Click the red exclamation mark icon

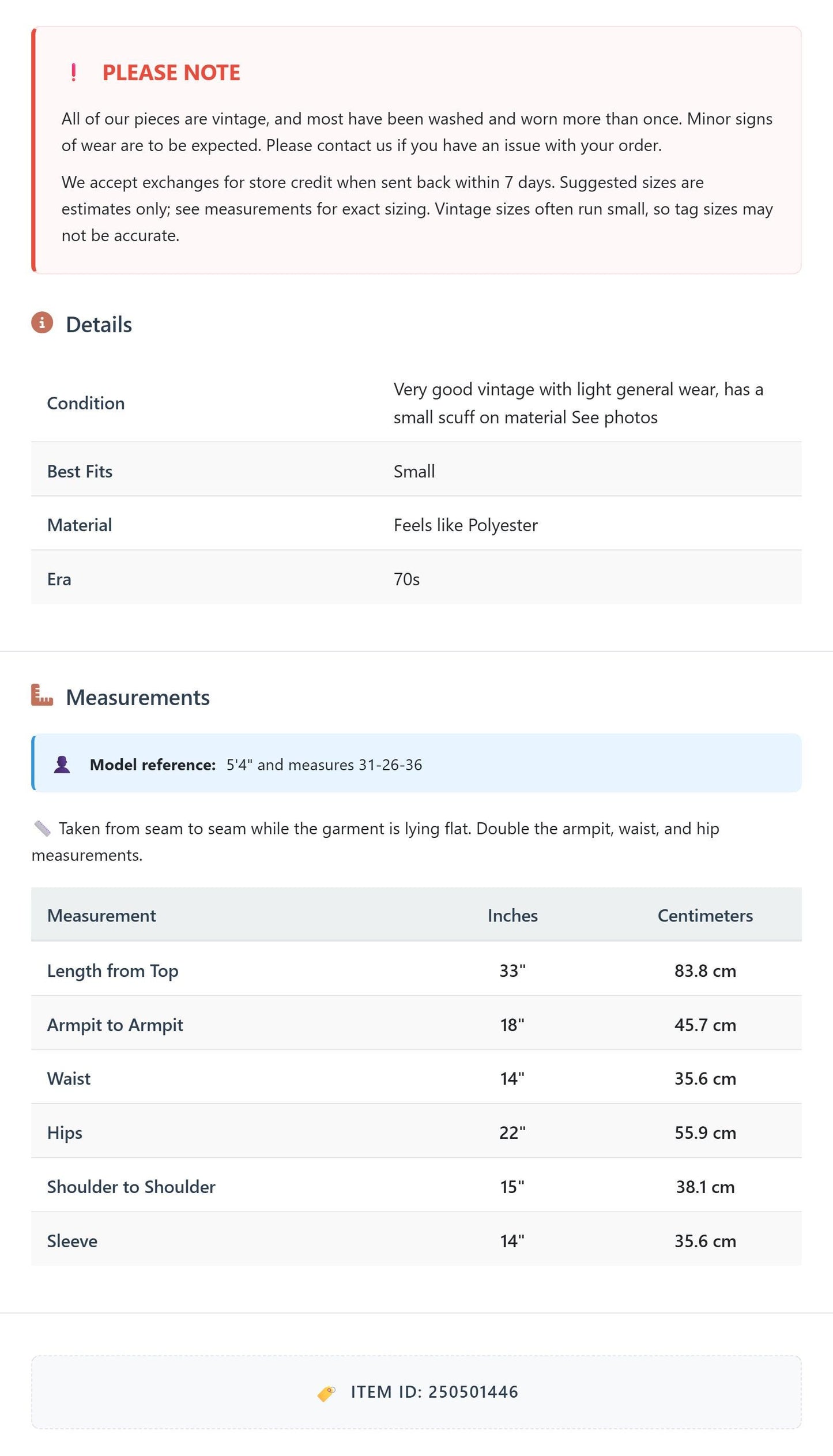pyautogui.click(x=73, y=73)
